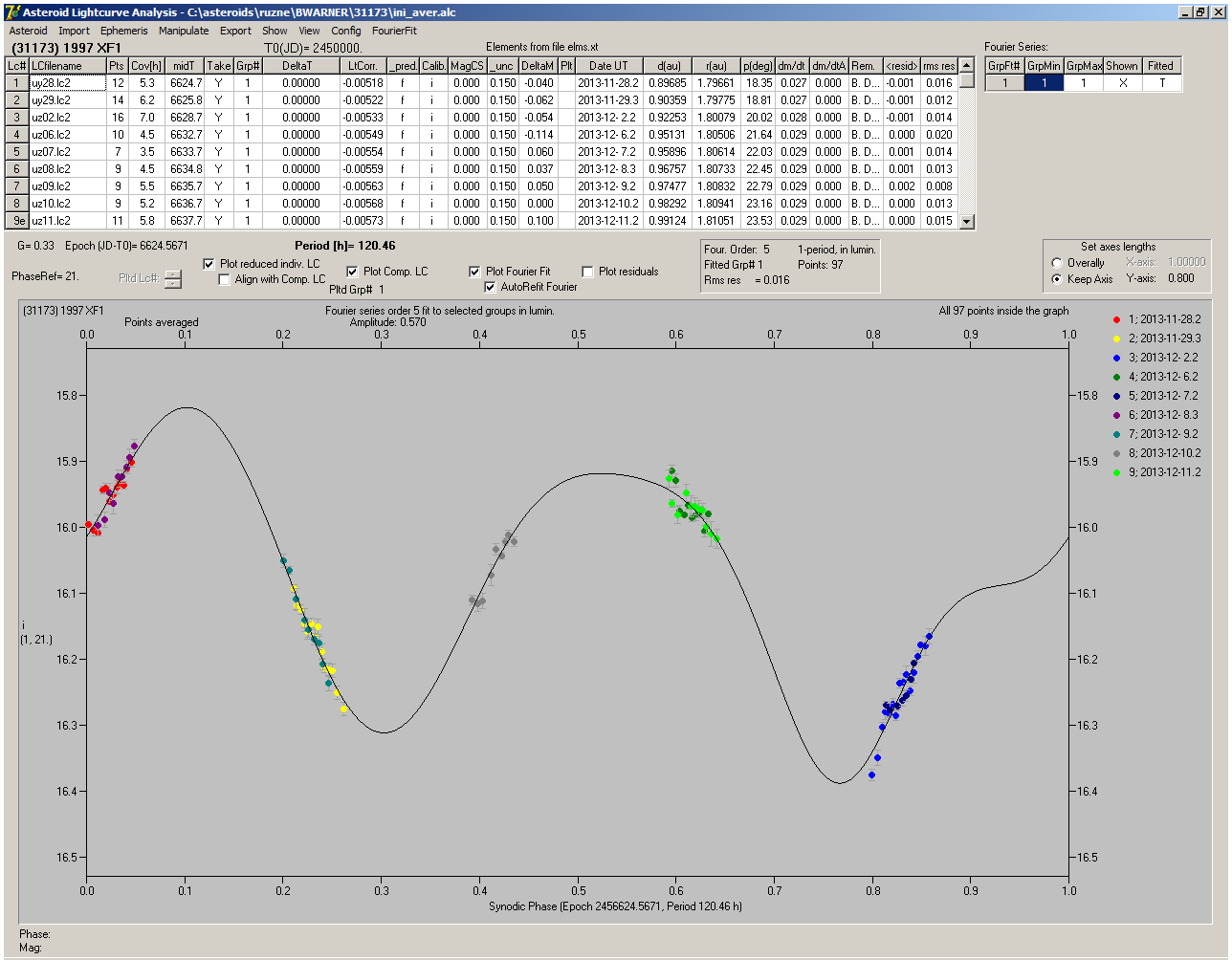Click the Shown cell marked X

point(1122,83)
